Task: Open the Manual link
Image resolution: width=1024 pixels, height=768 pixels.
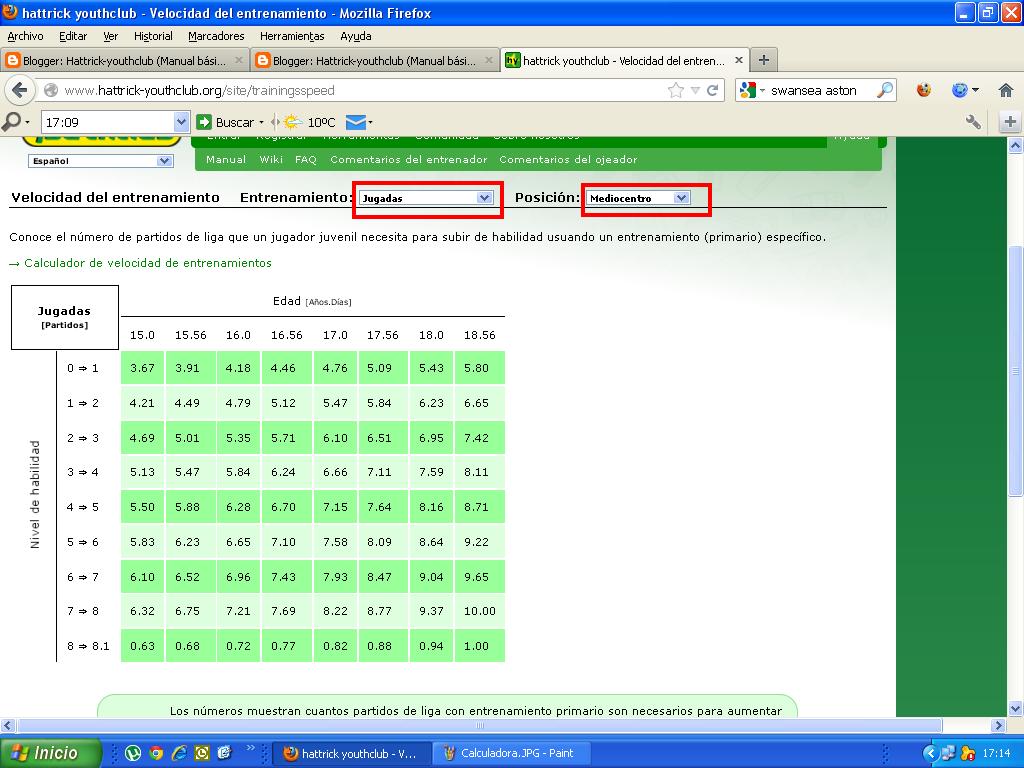Action: click(x=225, y=159)
